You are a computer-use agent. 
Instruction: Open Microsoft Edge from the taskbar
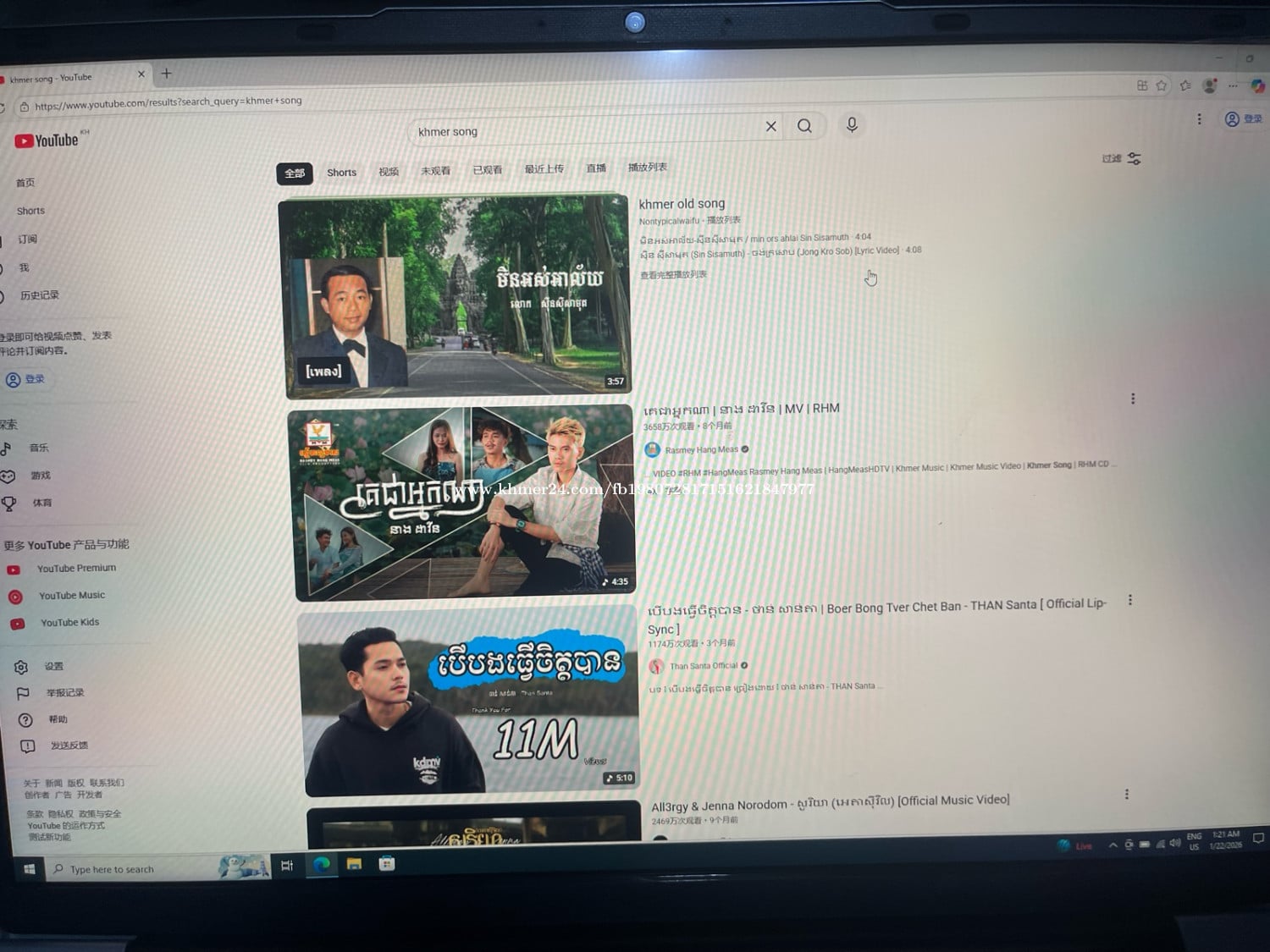coord(322,864)
